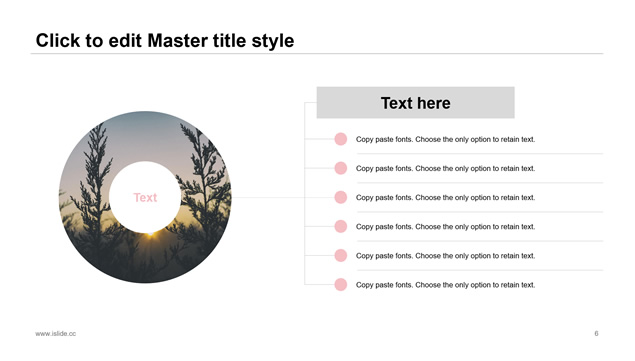Click the slide number 6 in the footer
This screenshot has width=635, height=361.
pyautogui.click(x=596, y=333)
